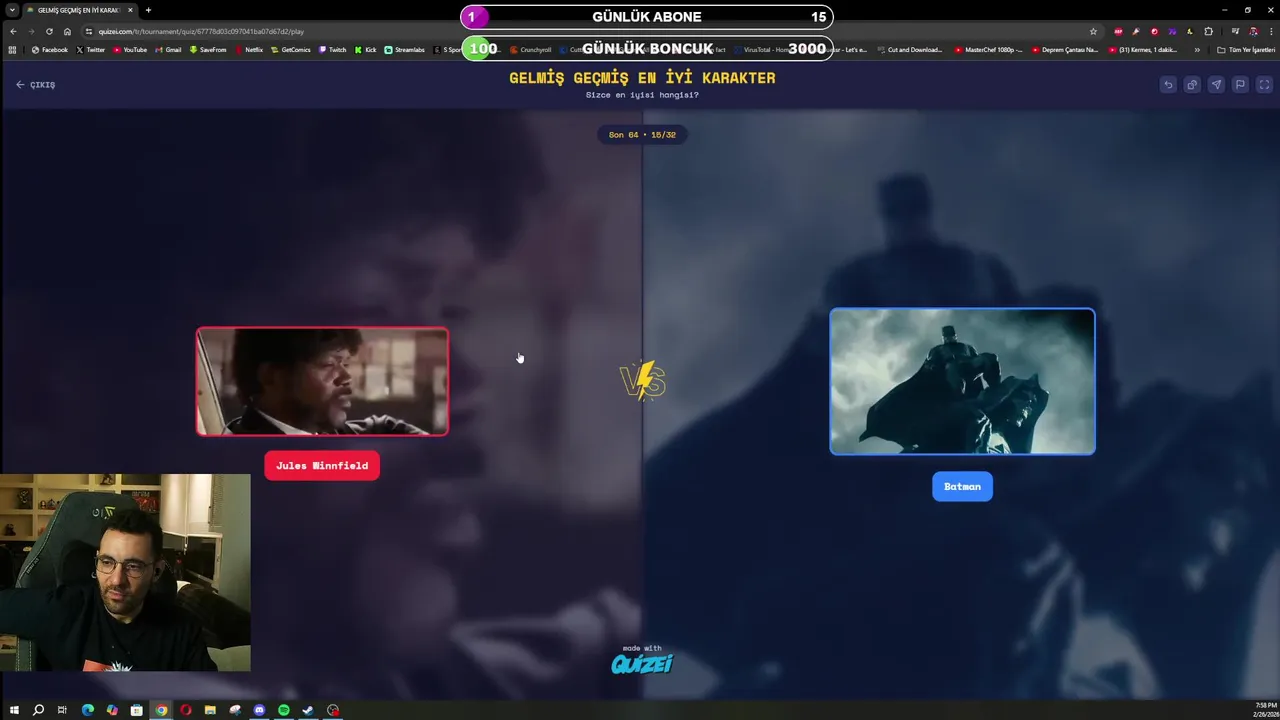Click the quizei.com address bar

click(x=590, y=31)
